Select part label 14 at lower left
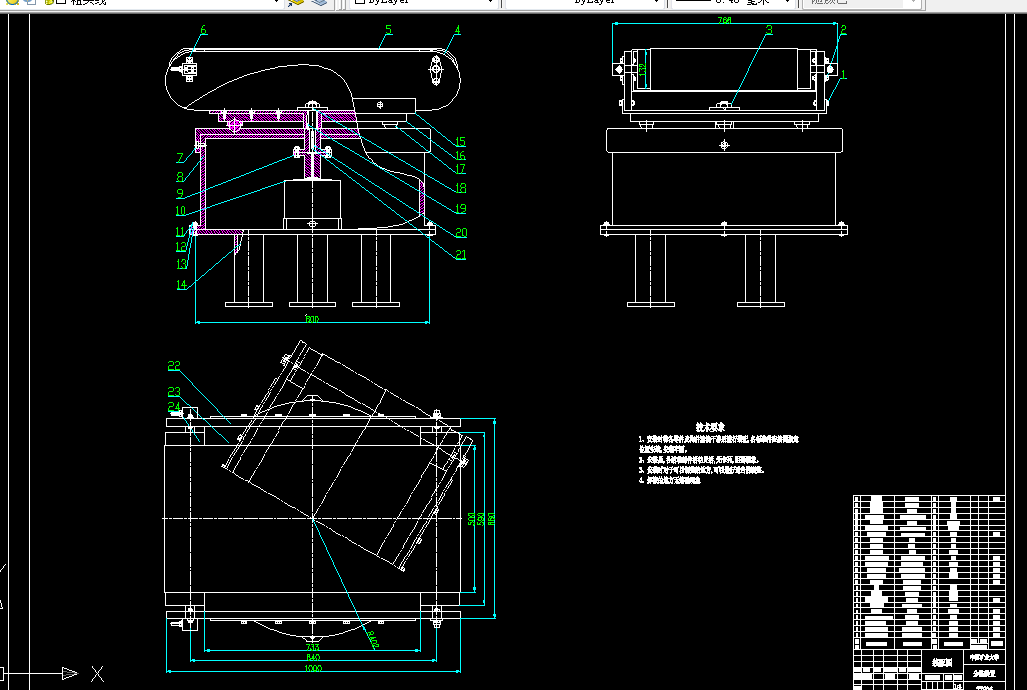Viewport: 1027px width, 690px height. [x=181, y=285]
